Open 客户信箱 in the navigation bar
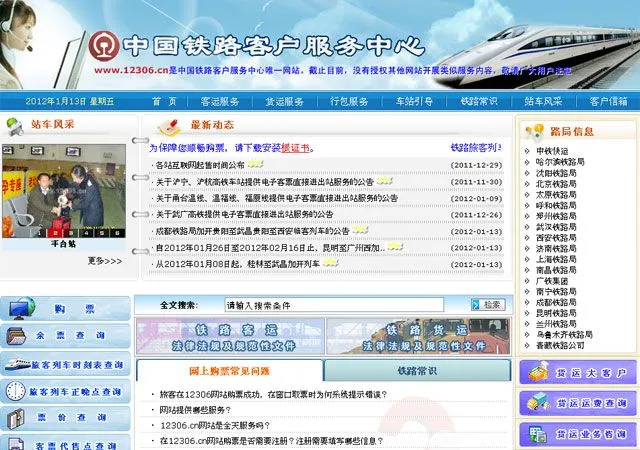The width and height of the screenshot is (640, 450). [x=608, y=101]
